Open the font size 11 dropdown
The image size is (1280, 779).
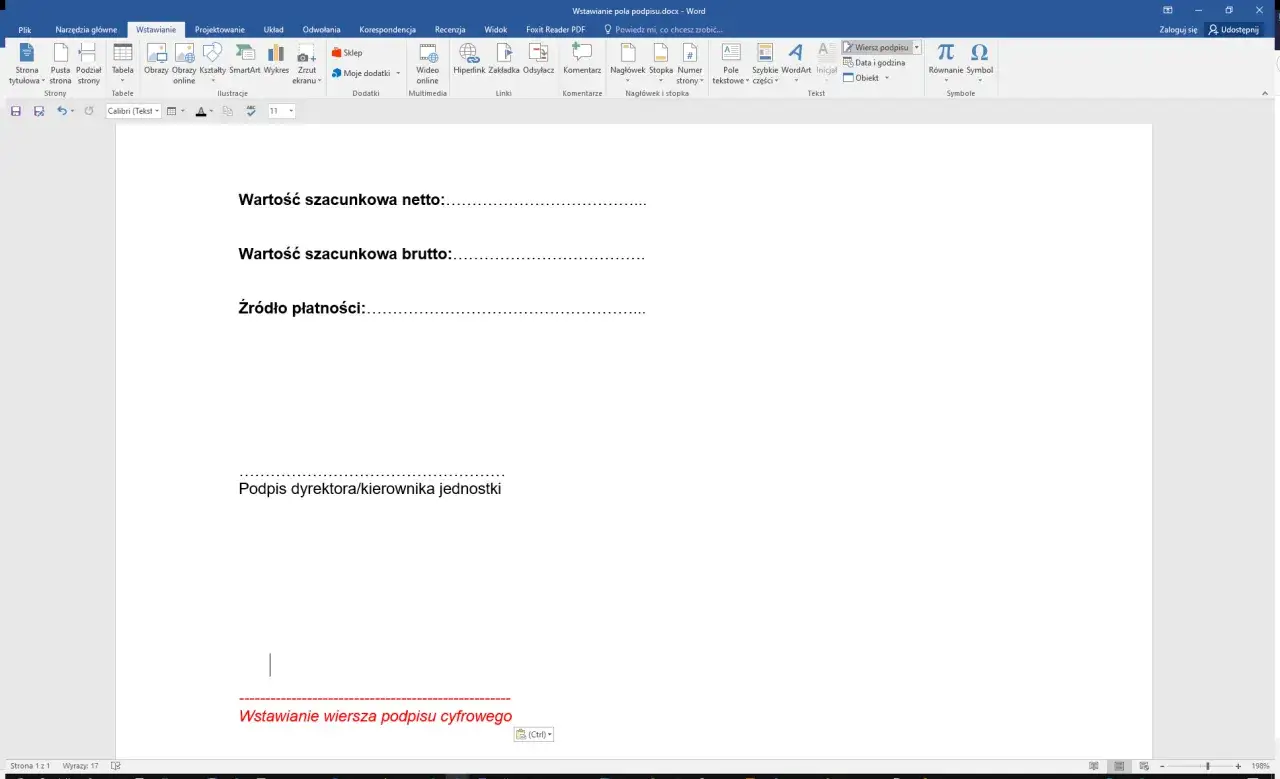tap(281, 111)
